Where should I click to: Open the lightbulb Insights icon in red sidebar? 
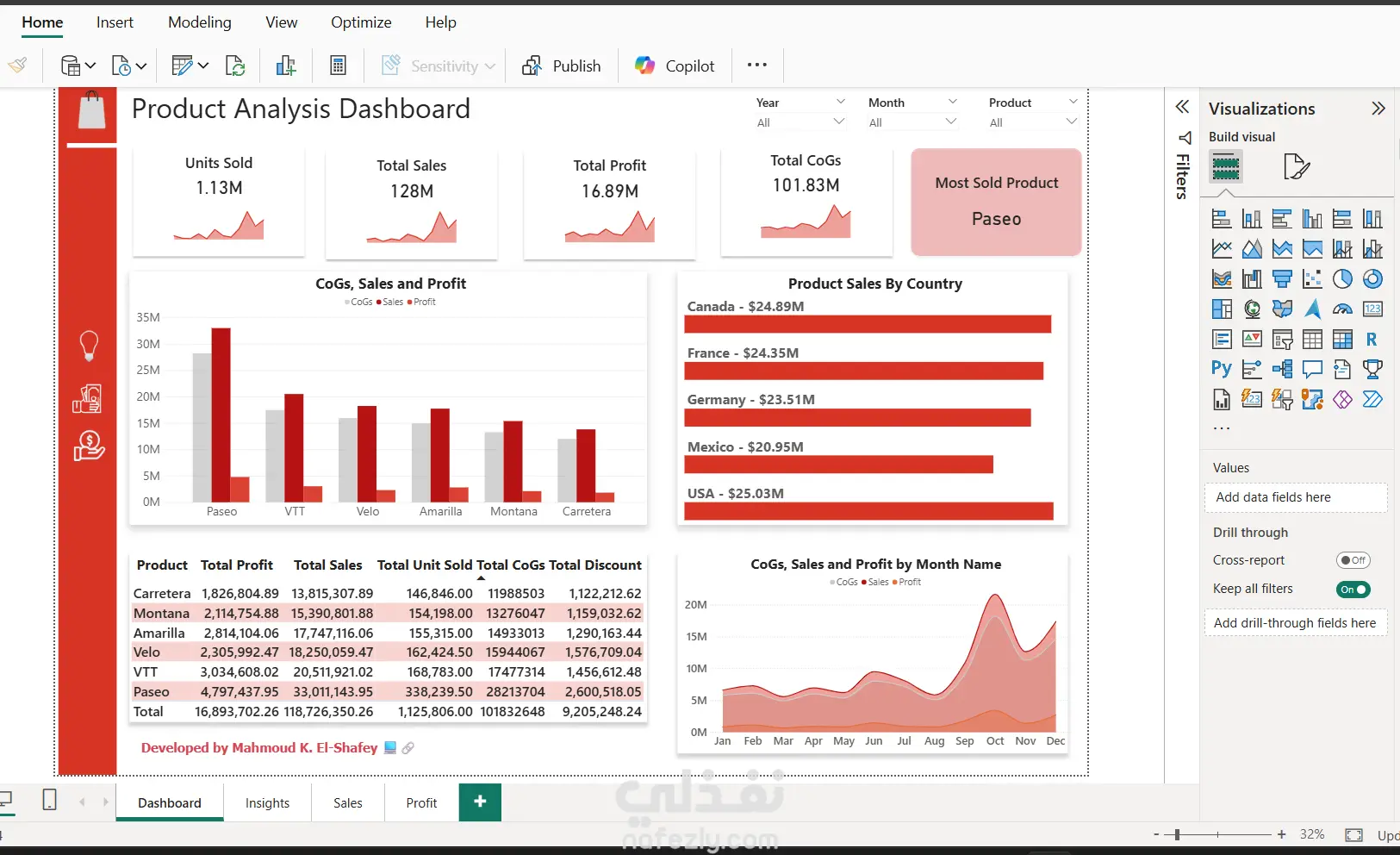pyautogui.click(x=89, y=346)
